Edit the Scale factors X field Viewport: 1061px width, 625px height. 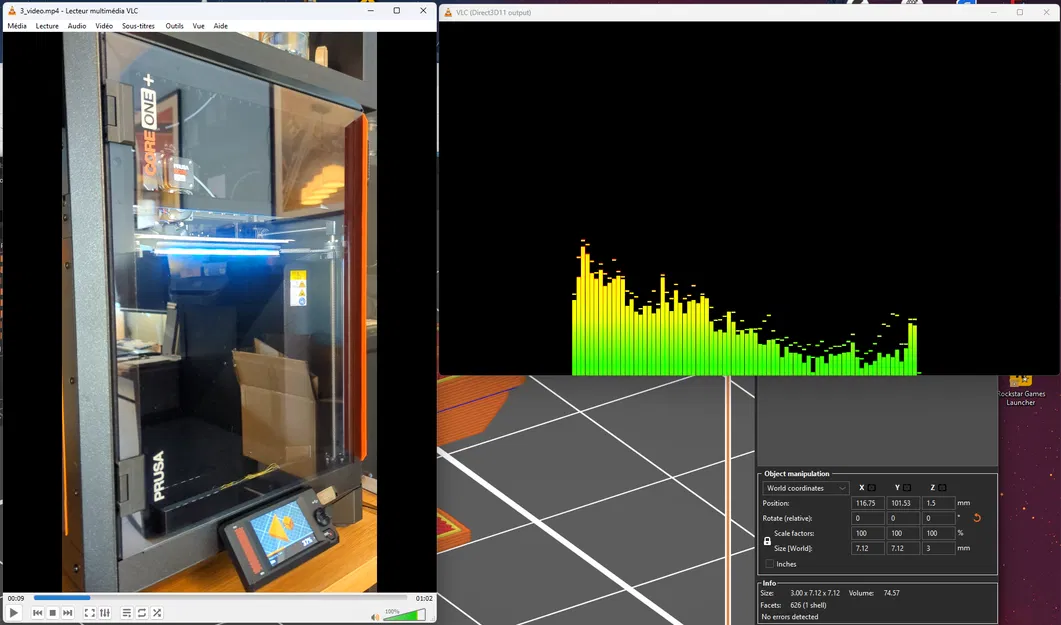[867, 533]
